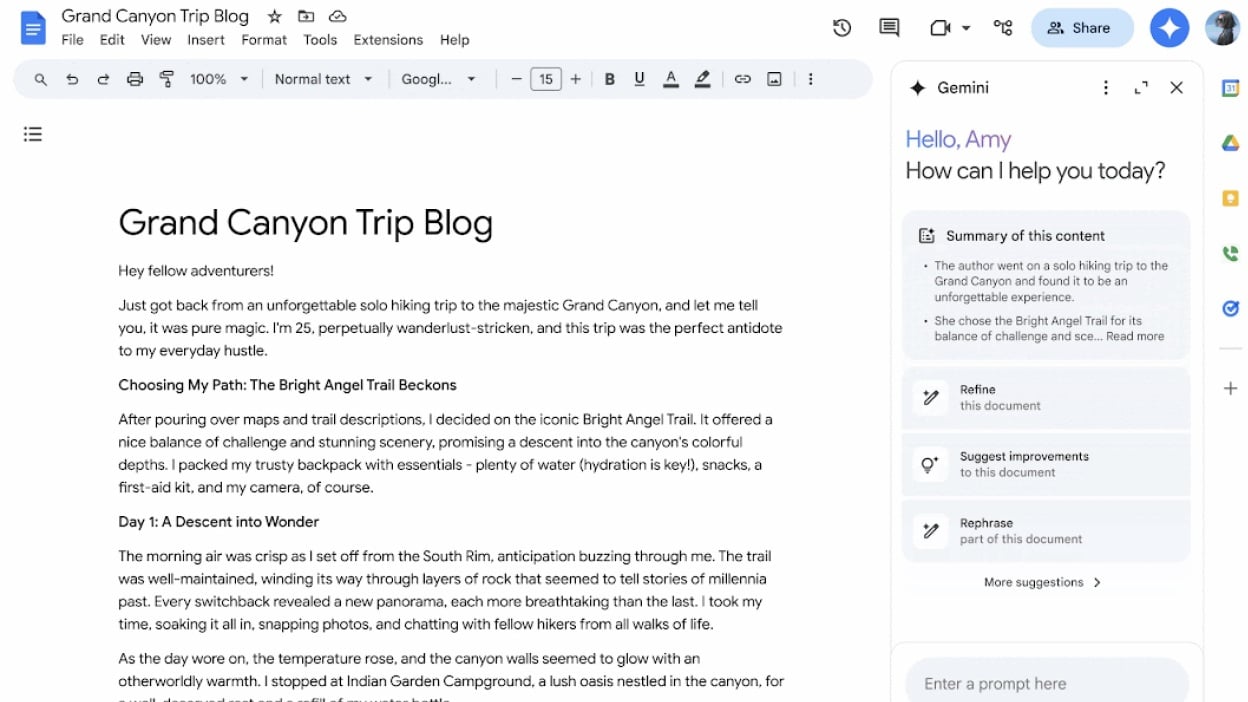1248x702 pixels.
Task: Show document outline icon
Action: click(33, 134)
